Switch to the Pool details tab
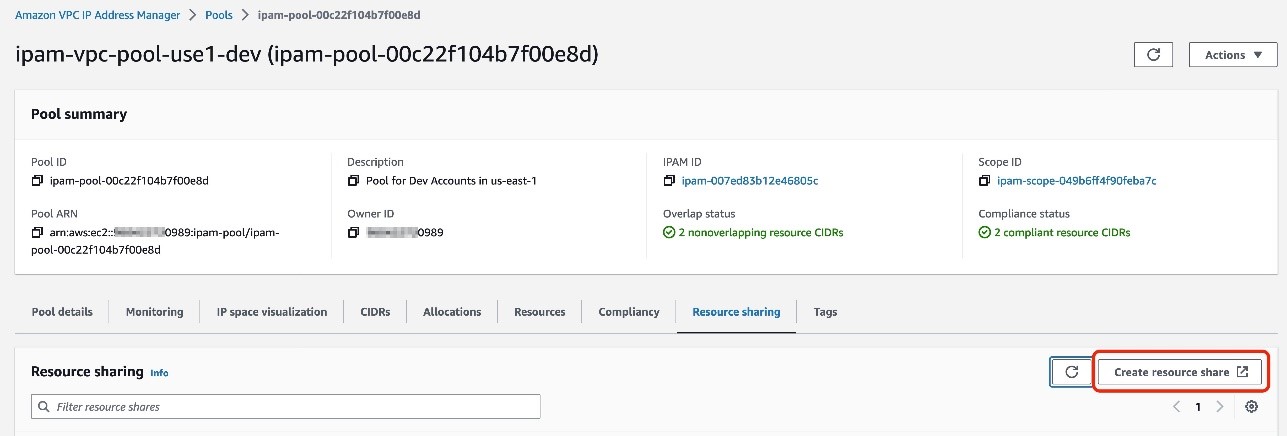 (62, 312)
